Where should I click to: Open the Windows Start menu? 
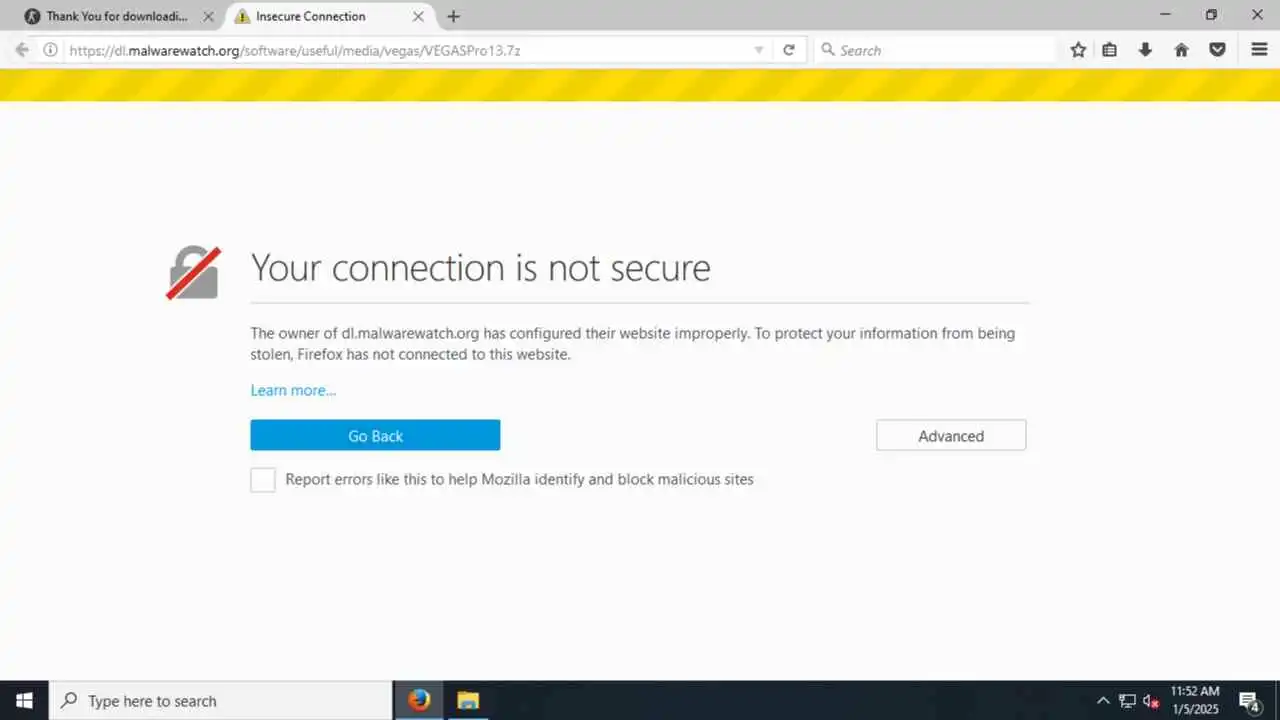click(x=24, y=700)
